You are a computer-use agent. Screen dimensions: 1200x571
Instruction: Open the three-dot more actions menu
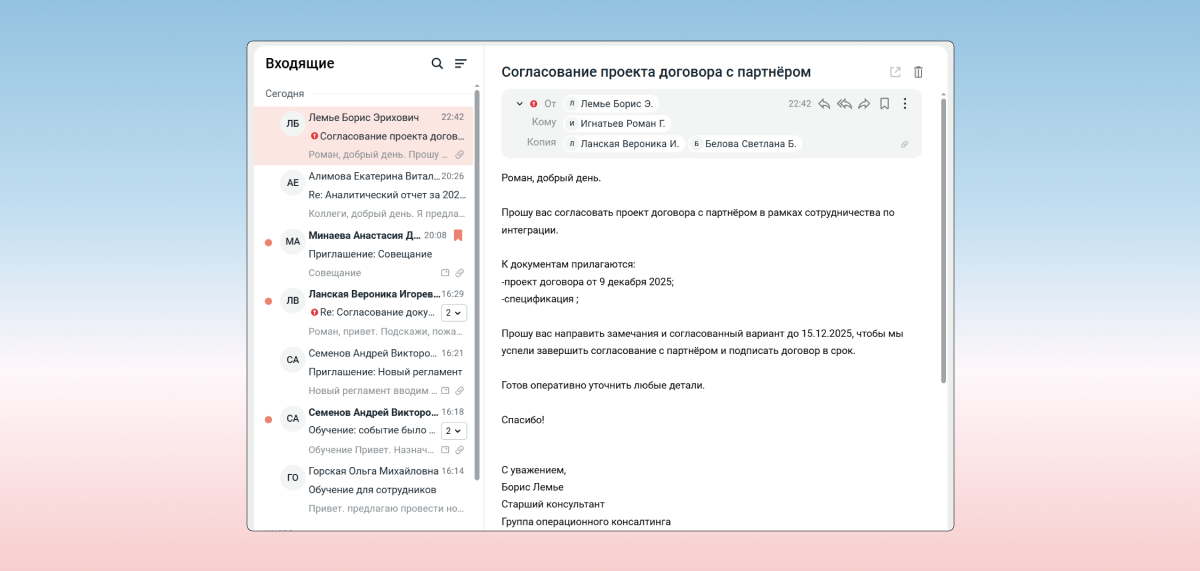(x=905, y=104)
